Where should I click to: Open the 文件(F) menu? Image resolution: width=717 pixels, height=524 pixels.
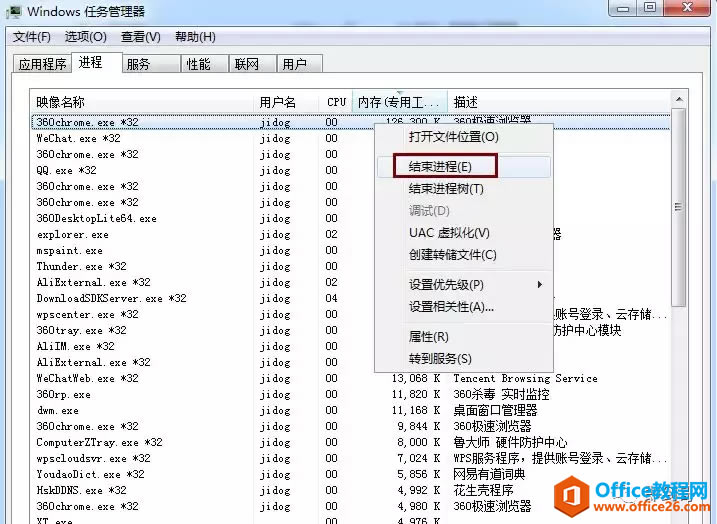click(x=32, y=37)
